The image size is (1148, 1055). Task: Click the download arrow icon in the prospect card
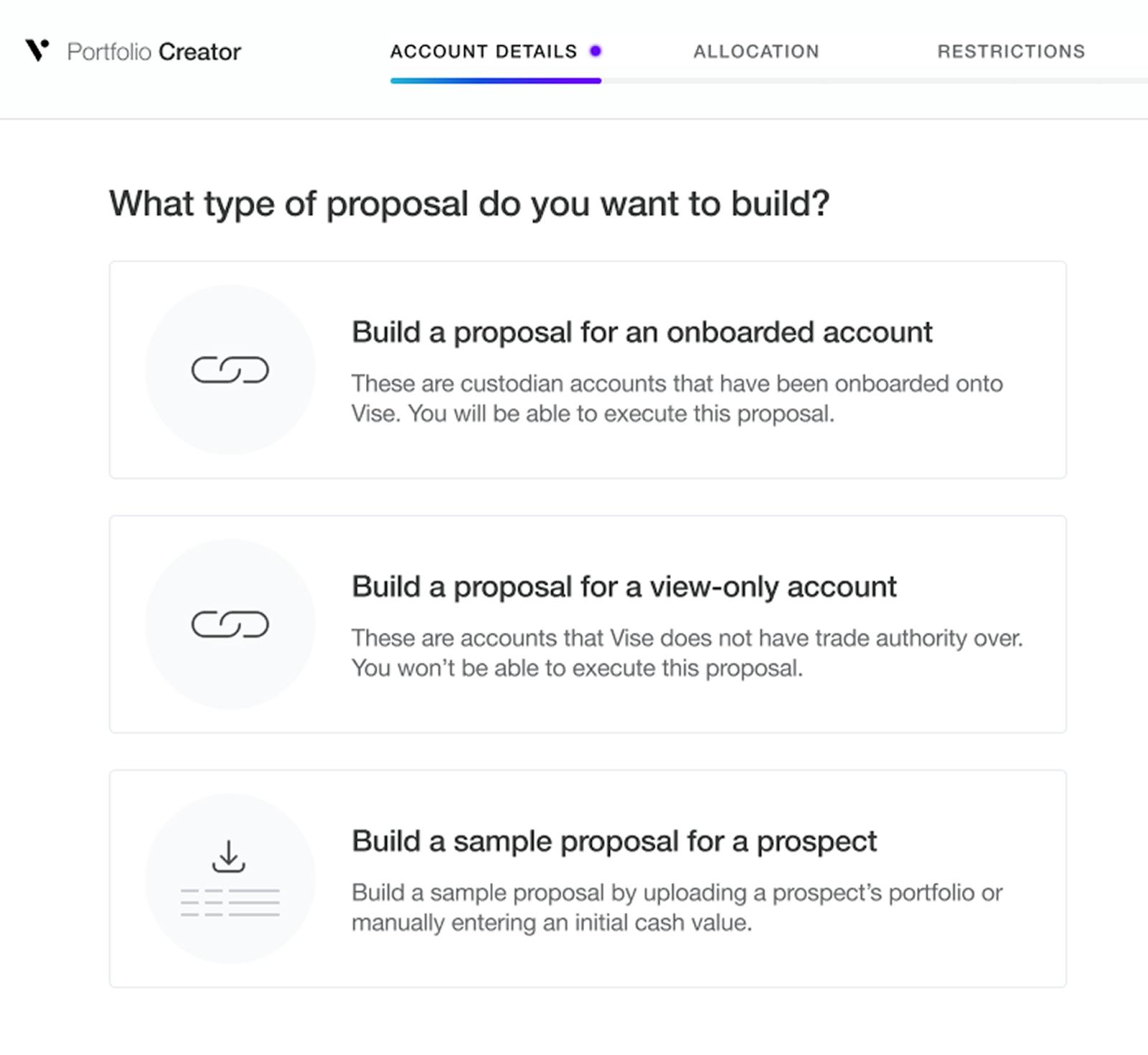229,856
